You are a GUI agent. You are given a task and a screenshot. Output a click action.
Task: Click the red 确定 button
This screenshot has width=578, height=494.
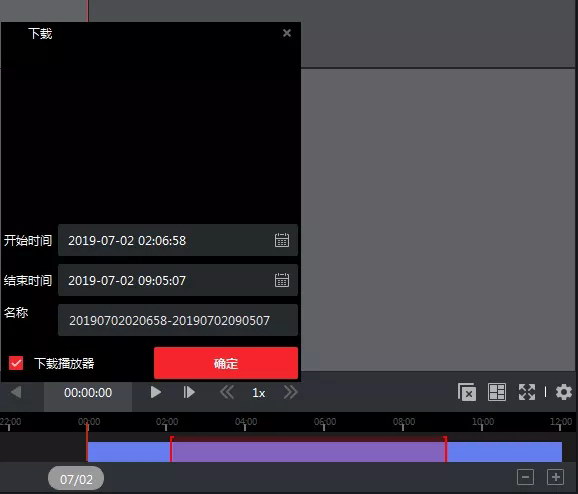click(226, 363)
